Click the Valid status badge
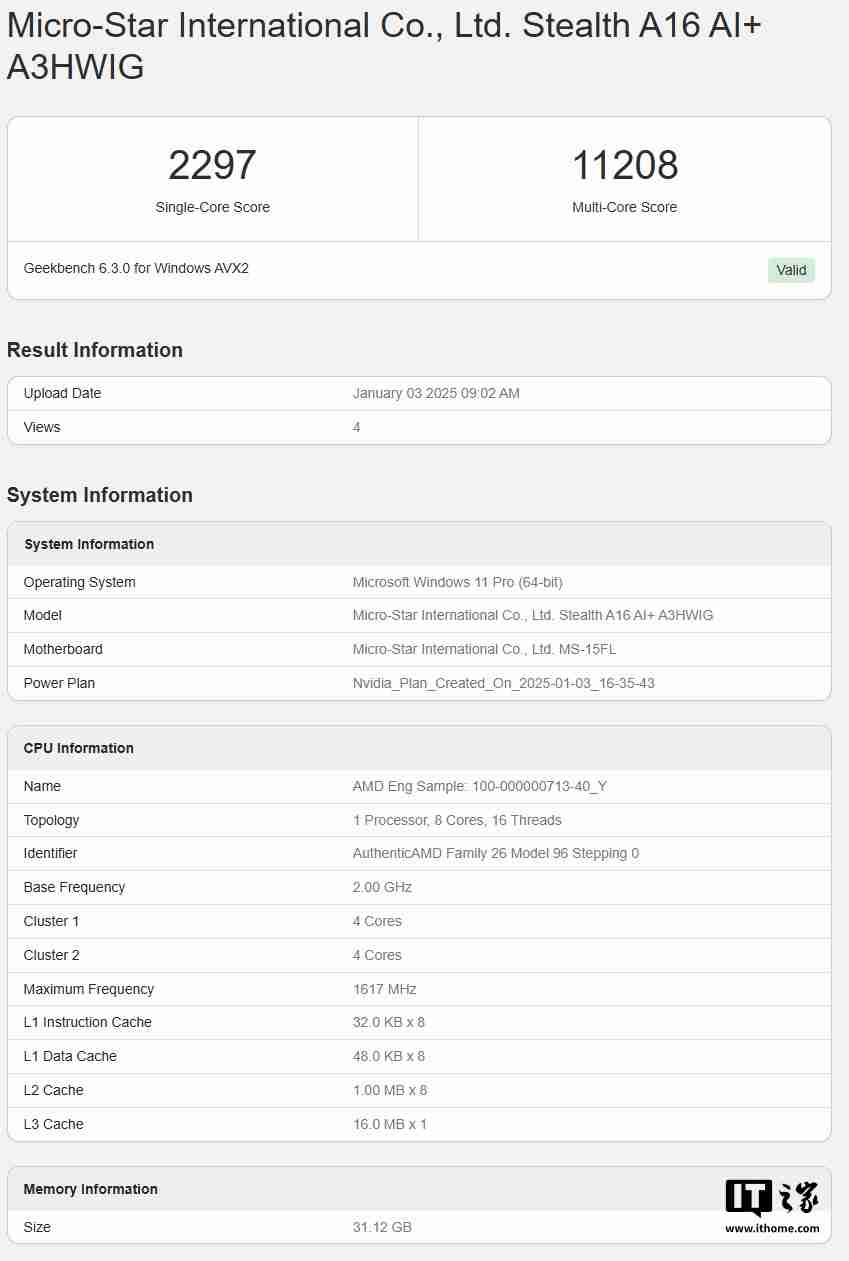 click(790, 270)
